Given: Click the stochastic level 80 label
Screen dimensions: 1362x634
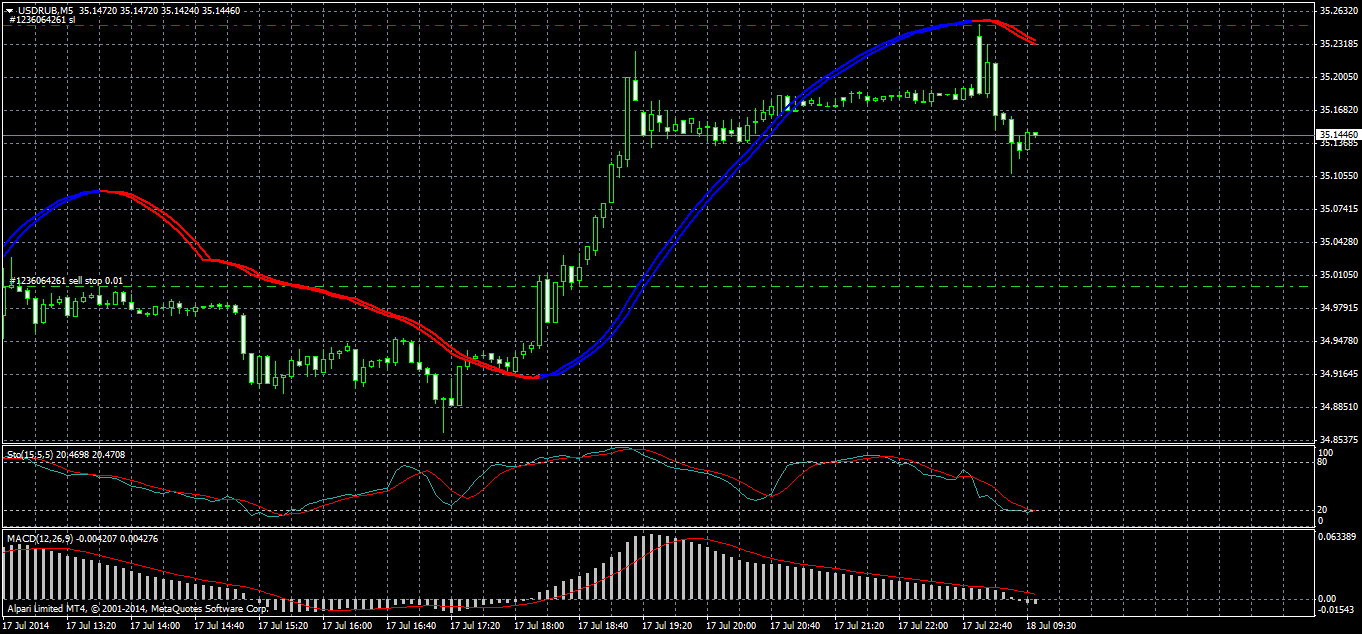Looking at the screenshot, I should coord(1324,462).
